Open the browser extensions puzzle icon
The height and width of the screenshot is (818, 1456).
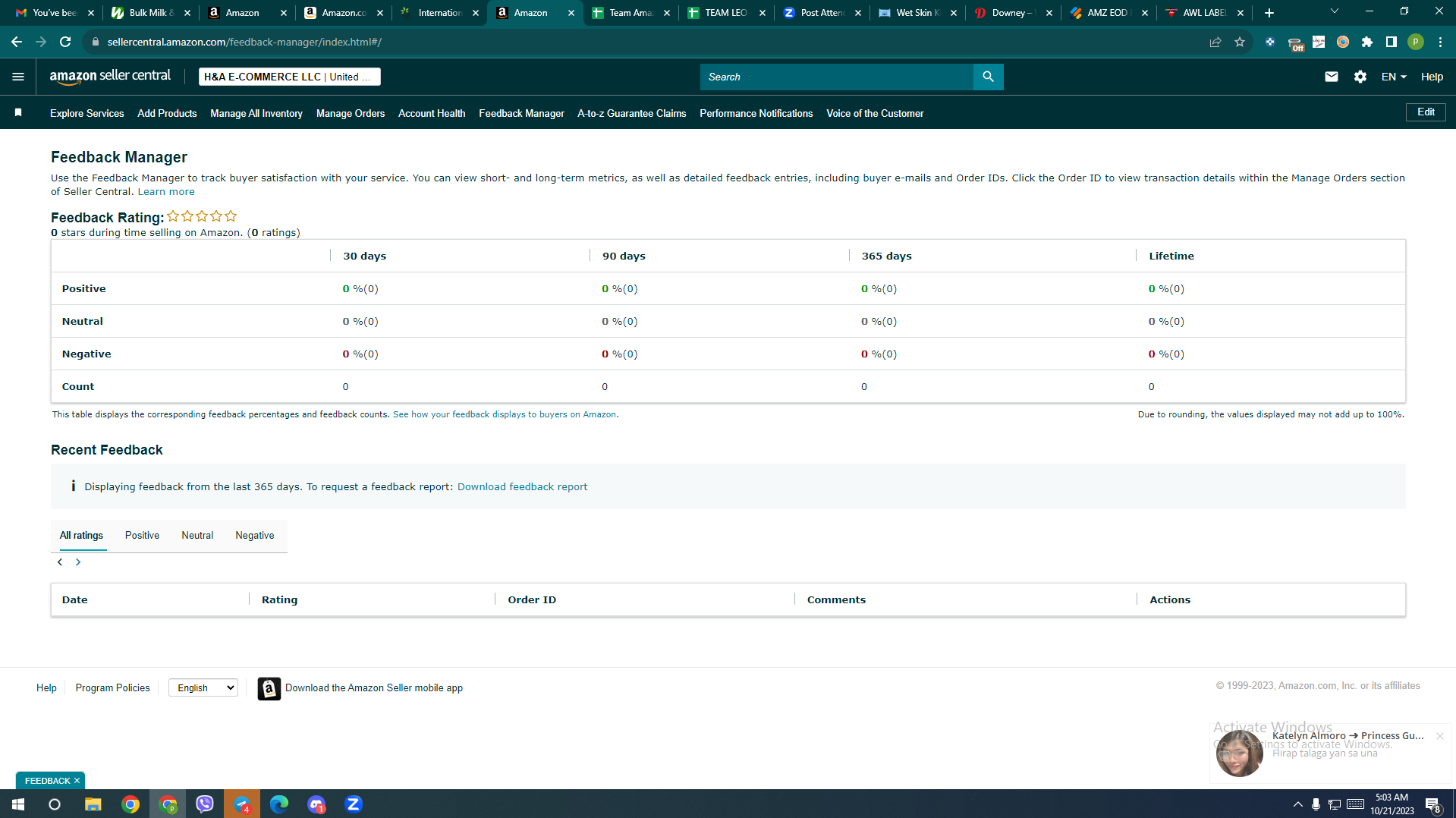(x=1367, y=42)
